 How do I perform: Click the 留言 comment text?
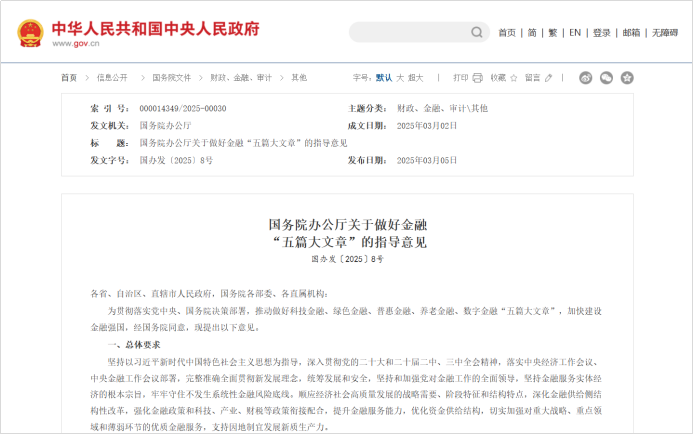[533, 78]
